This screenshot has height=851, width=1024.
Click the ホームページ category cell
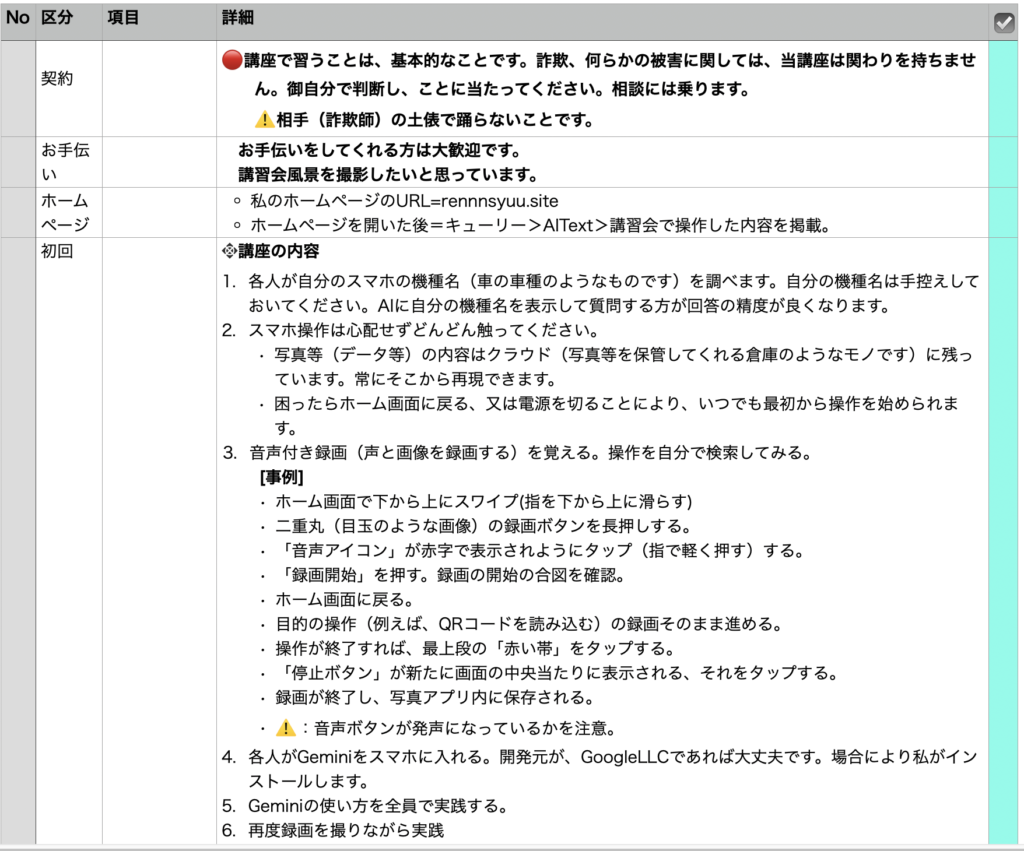point(65,212)
